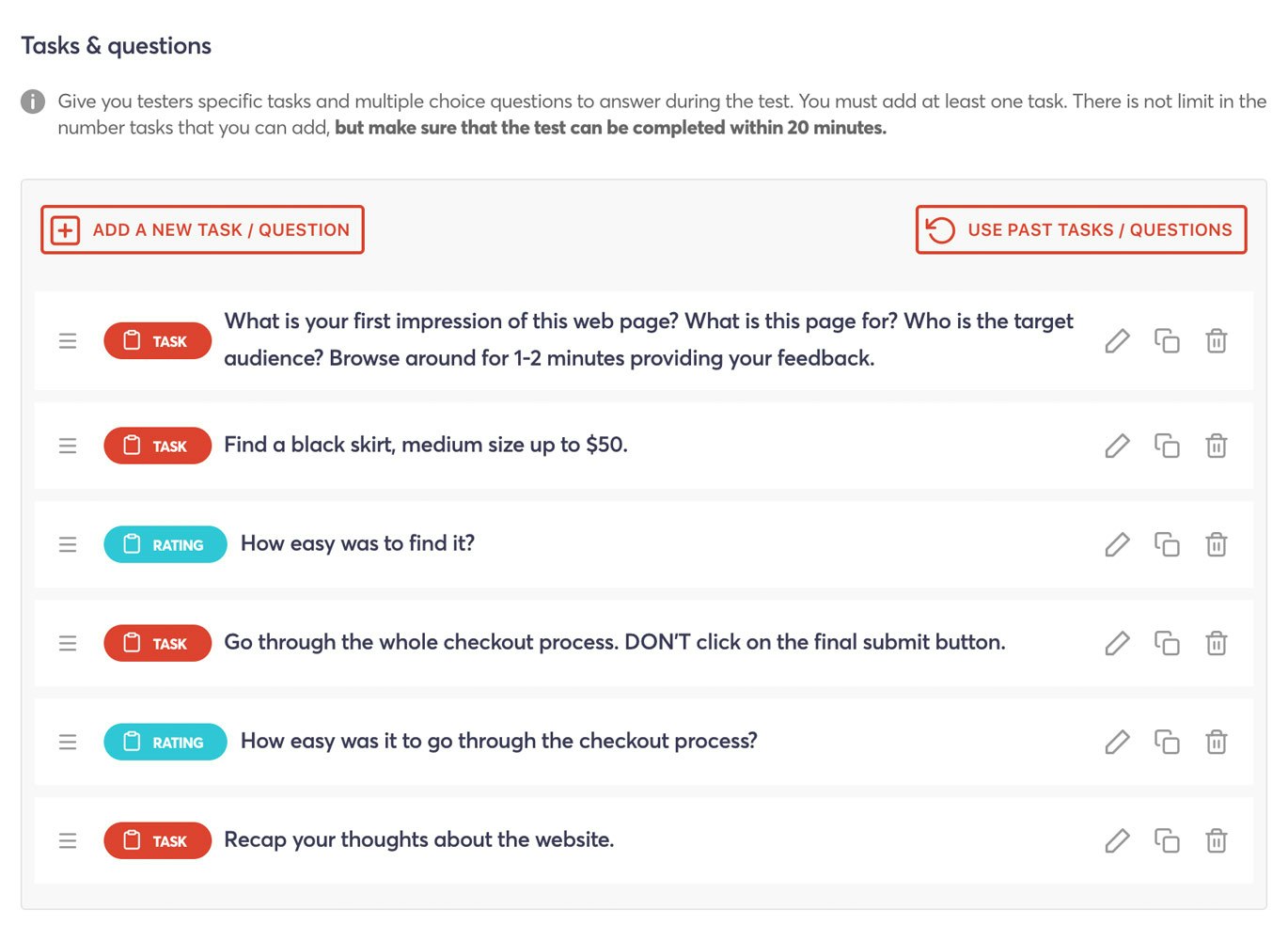Click the RATING badge on 'How easy was to find it?'

[x=165, y=544]
